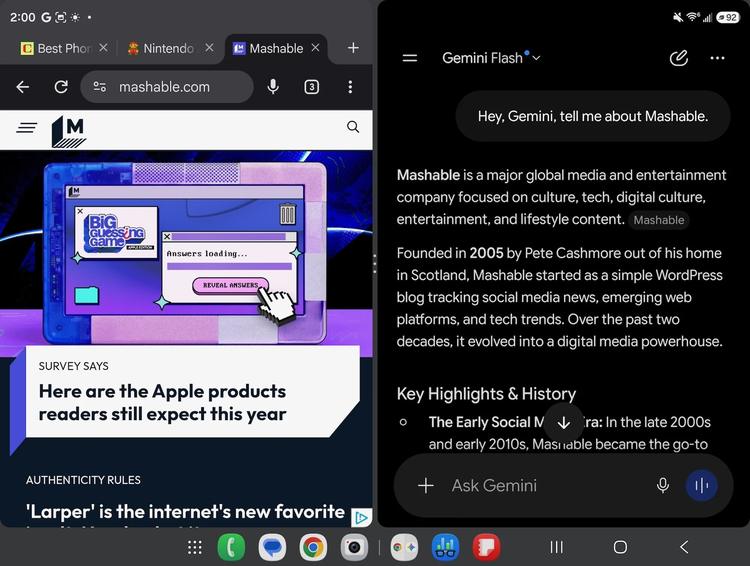Image resolution: width=750 pixels, height=566 pixels.
Task: Open the Messages app in taskbar
Action: [x=272, y=547]
